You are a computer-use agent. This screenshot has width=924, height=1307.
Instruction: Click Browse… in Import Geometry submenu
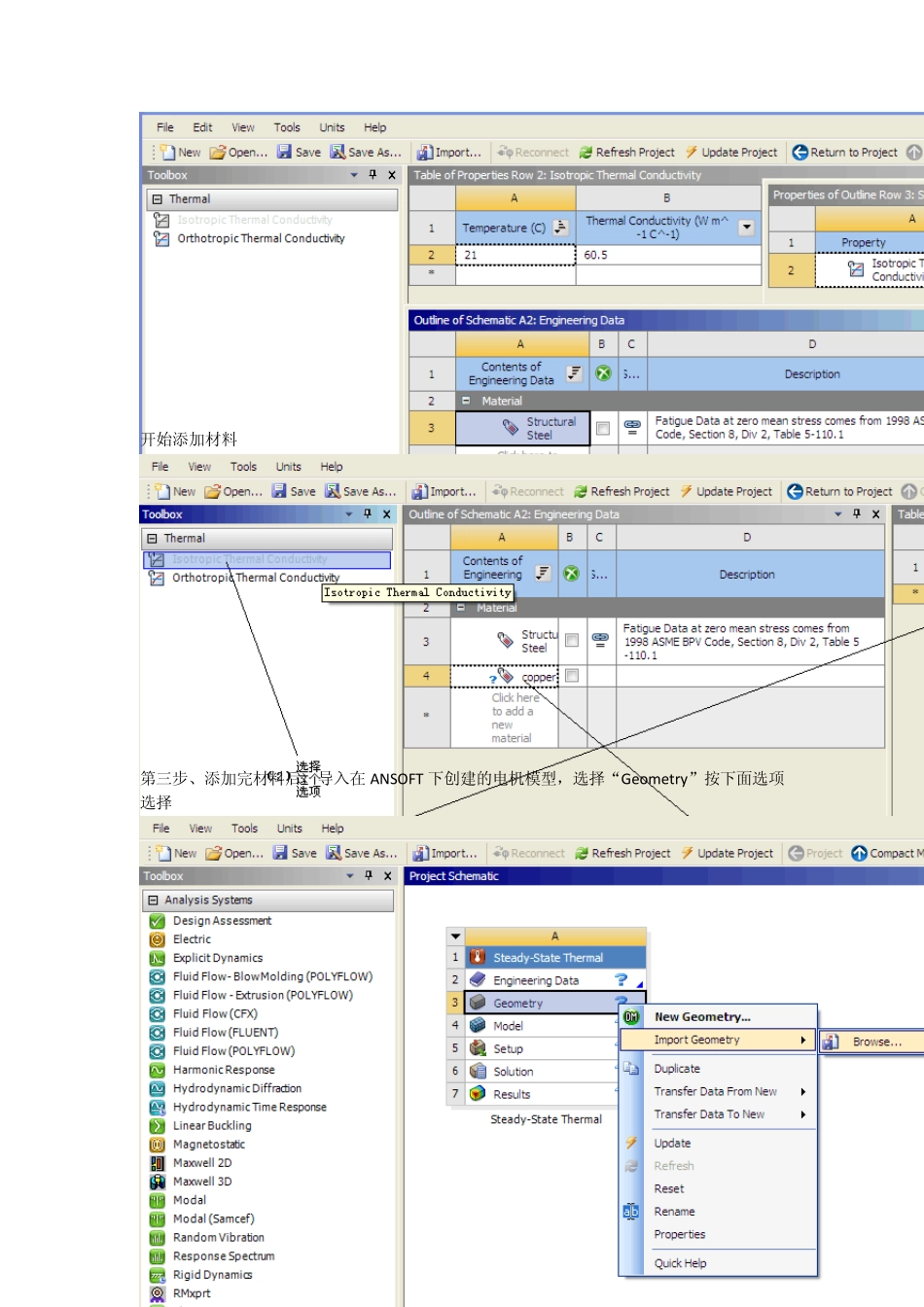[876, 1042]
